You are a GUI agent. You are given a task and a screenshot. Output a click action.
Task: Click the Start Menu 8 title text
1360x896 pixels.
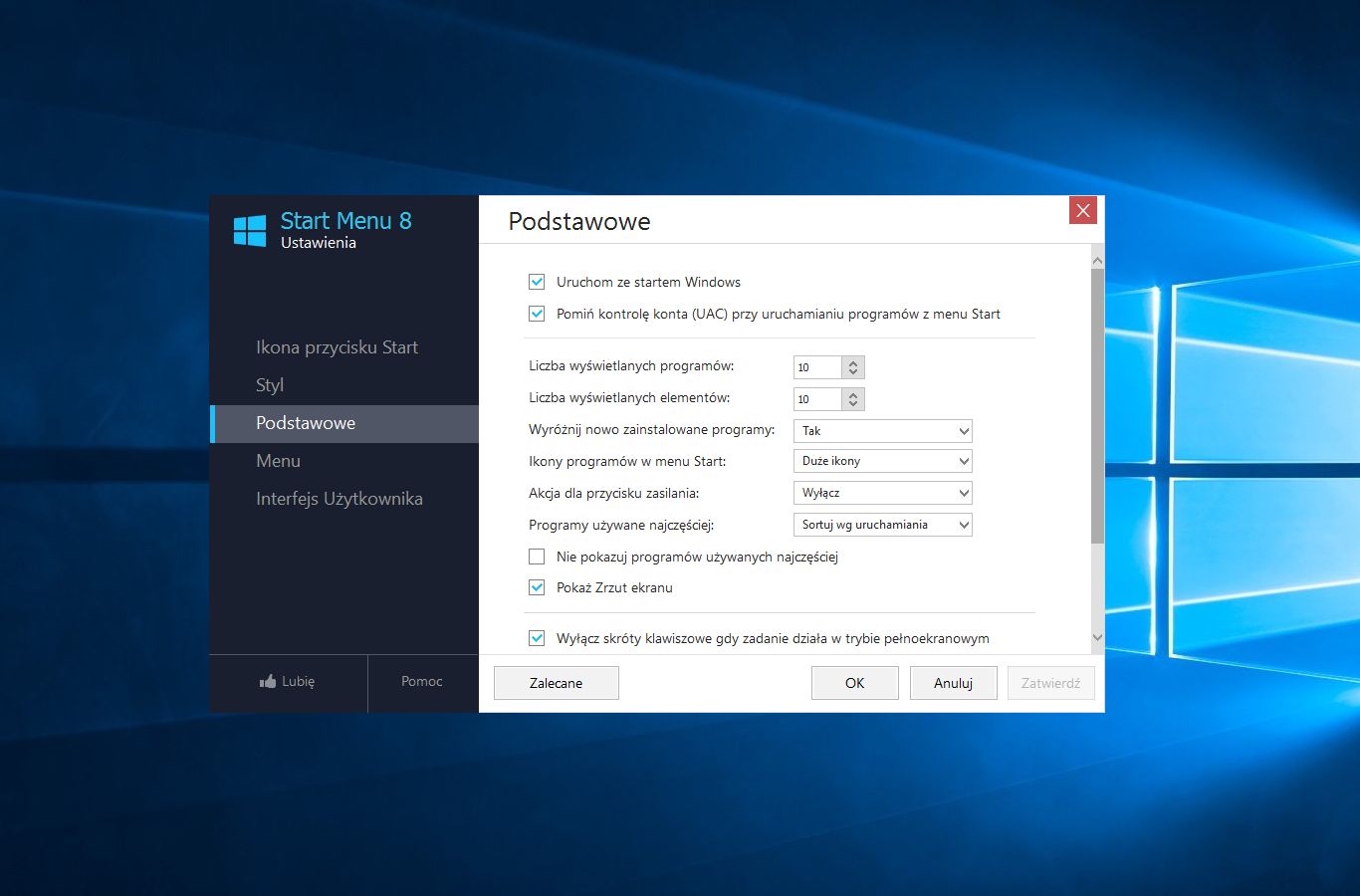345,221
